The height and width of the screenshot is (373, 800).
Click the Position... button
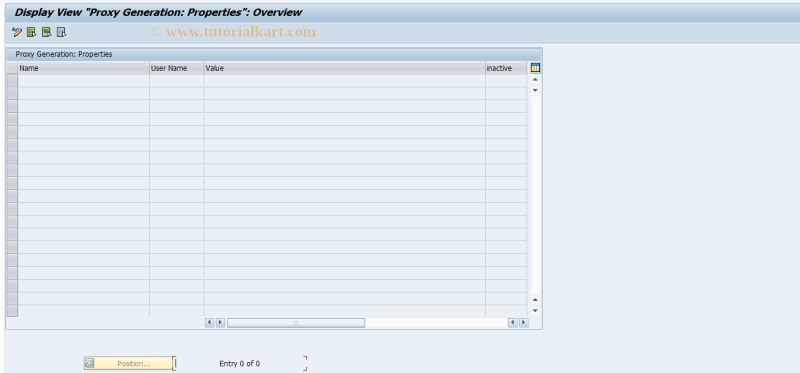click(129, 363)
